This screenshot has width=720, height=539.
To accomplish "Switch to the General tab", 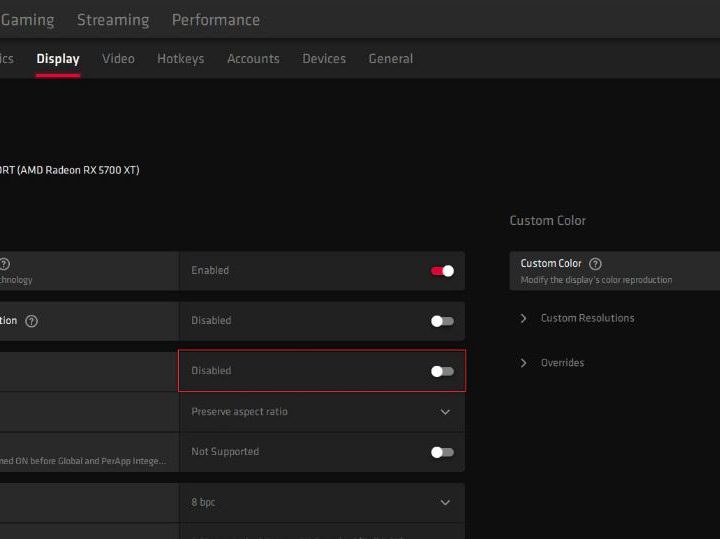I will [x=391, y=59].
